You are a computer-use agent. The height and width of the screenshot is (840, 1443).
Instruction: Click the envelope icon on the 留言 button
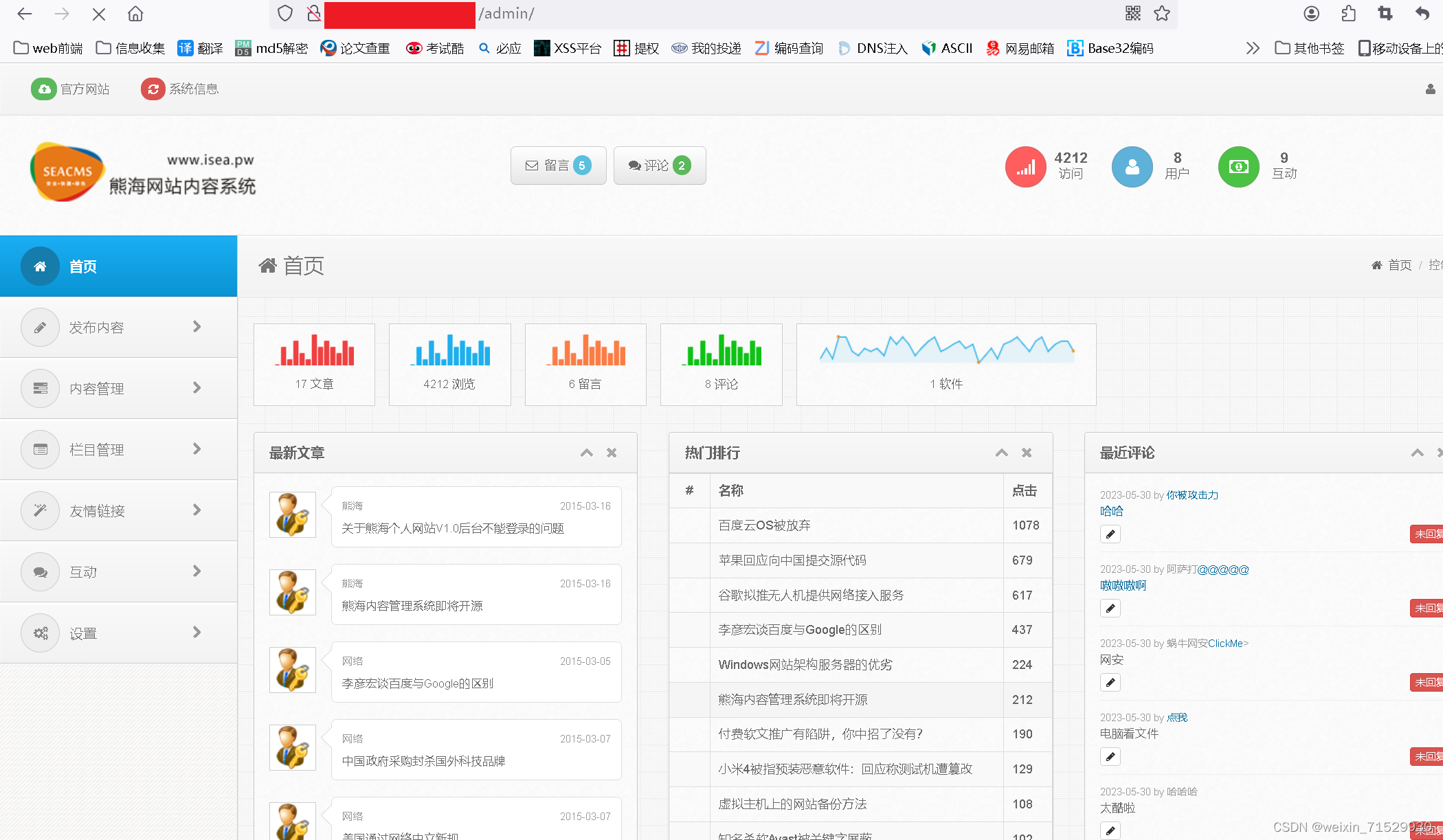pos(531,165)
